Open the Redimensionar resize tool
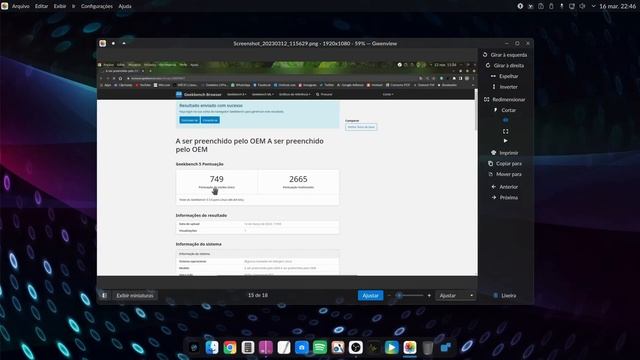Screen dimensions: 640x360 click(505, 99)
